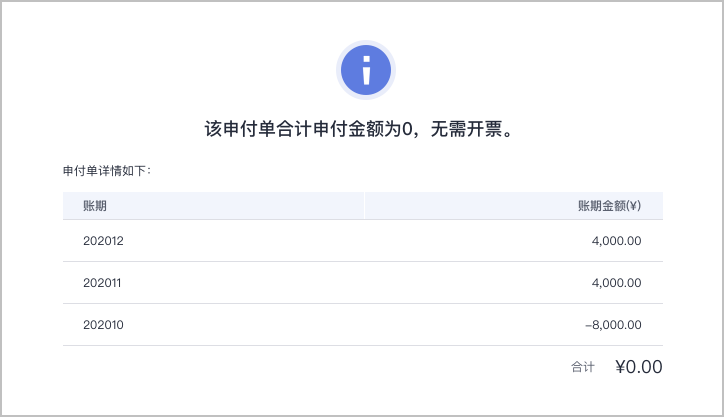724x417 pixels.
Task: Click the divider between table header columns
Action: click(364, 205)
